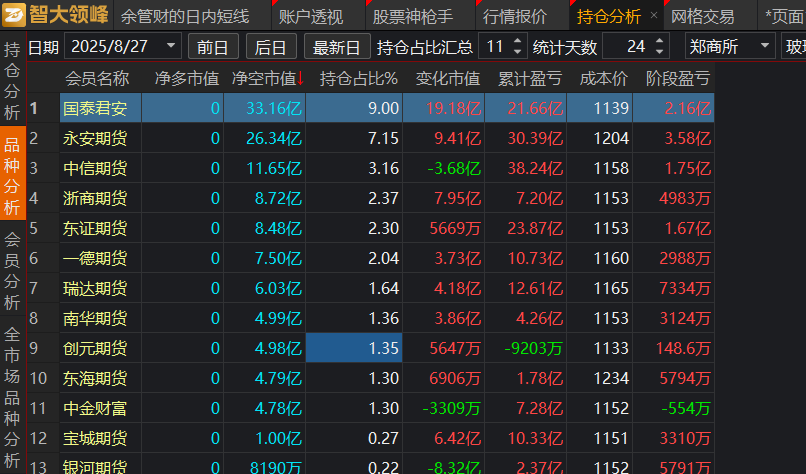The image size is (806, 474).
Task: Click the 1234 成本价 cell
Action: 599,378
